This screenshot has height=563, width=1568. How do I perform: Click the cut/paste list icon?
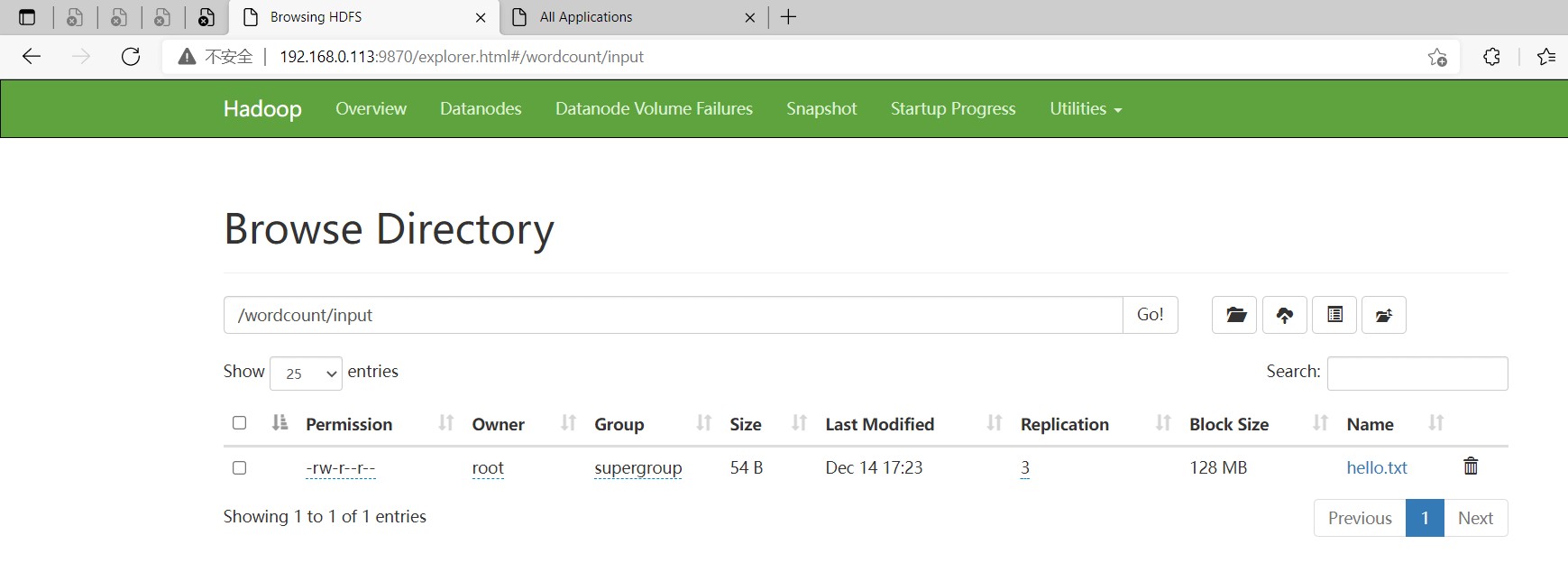pos(1334,315)
